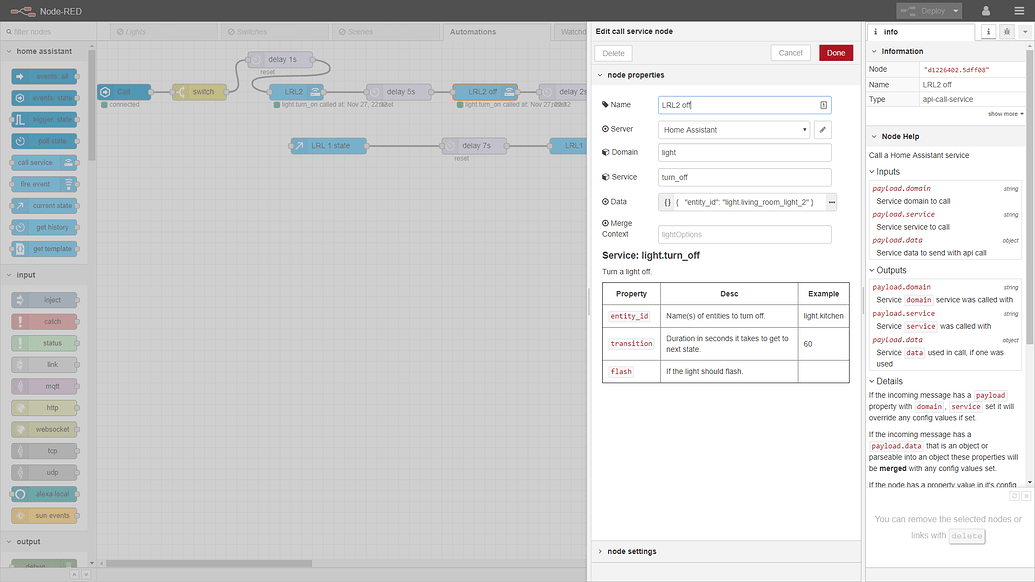Open the Server dropdown showing Home Assistant
1035x582 pixels.
click(x=734, y=129)
